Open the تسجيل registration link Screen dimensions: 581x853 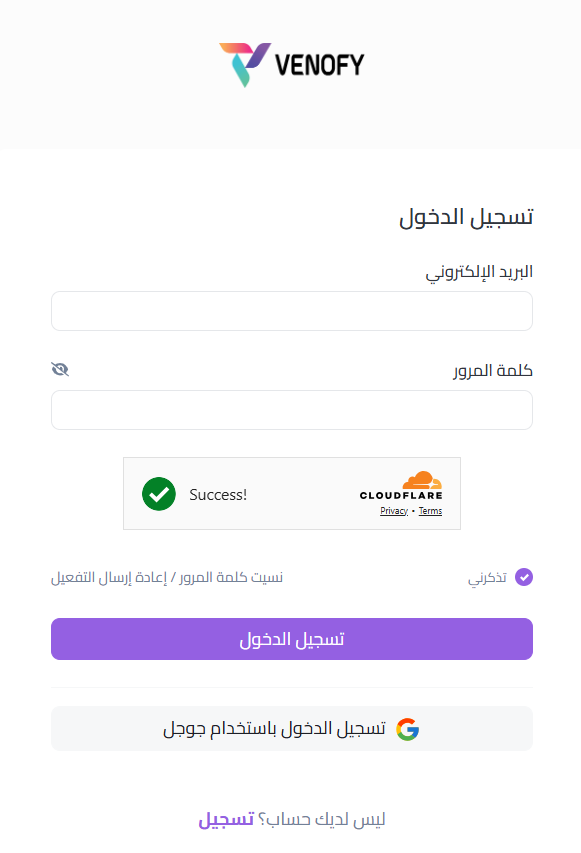click(226, 819)
